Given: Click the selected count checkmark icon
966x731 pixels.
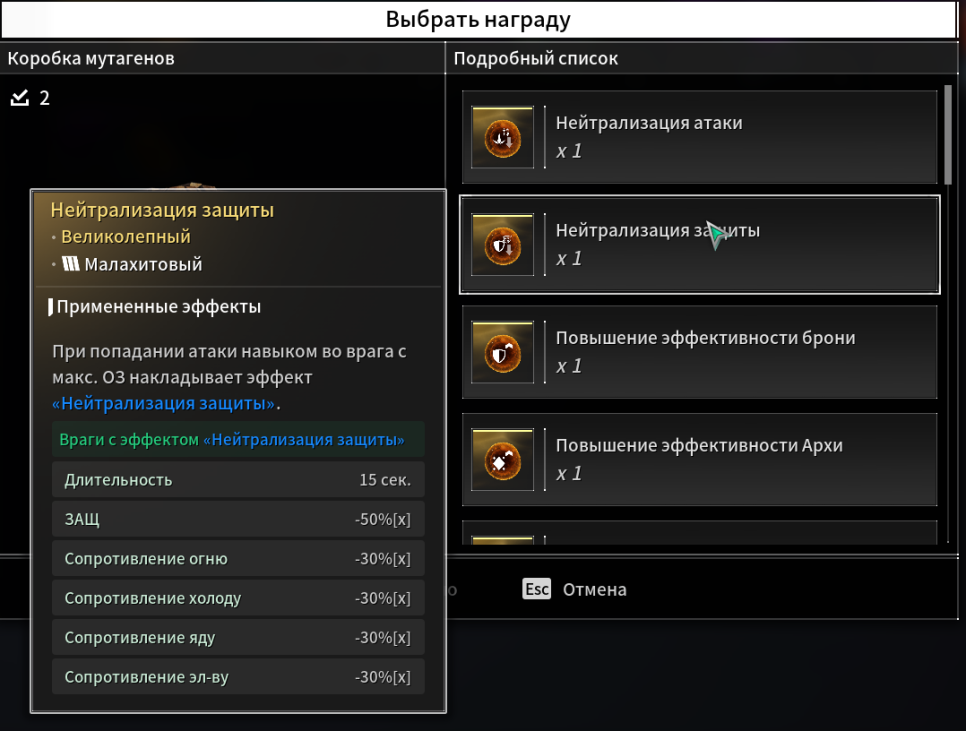Looking at the screenshot, I should pos(20,98).
